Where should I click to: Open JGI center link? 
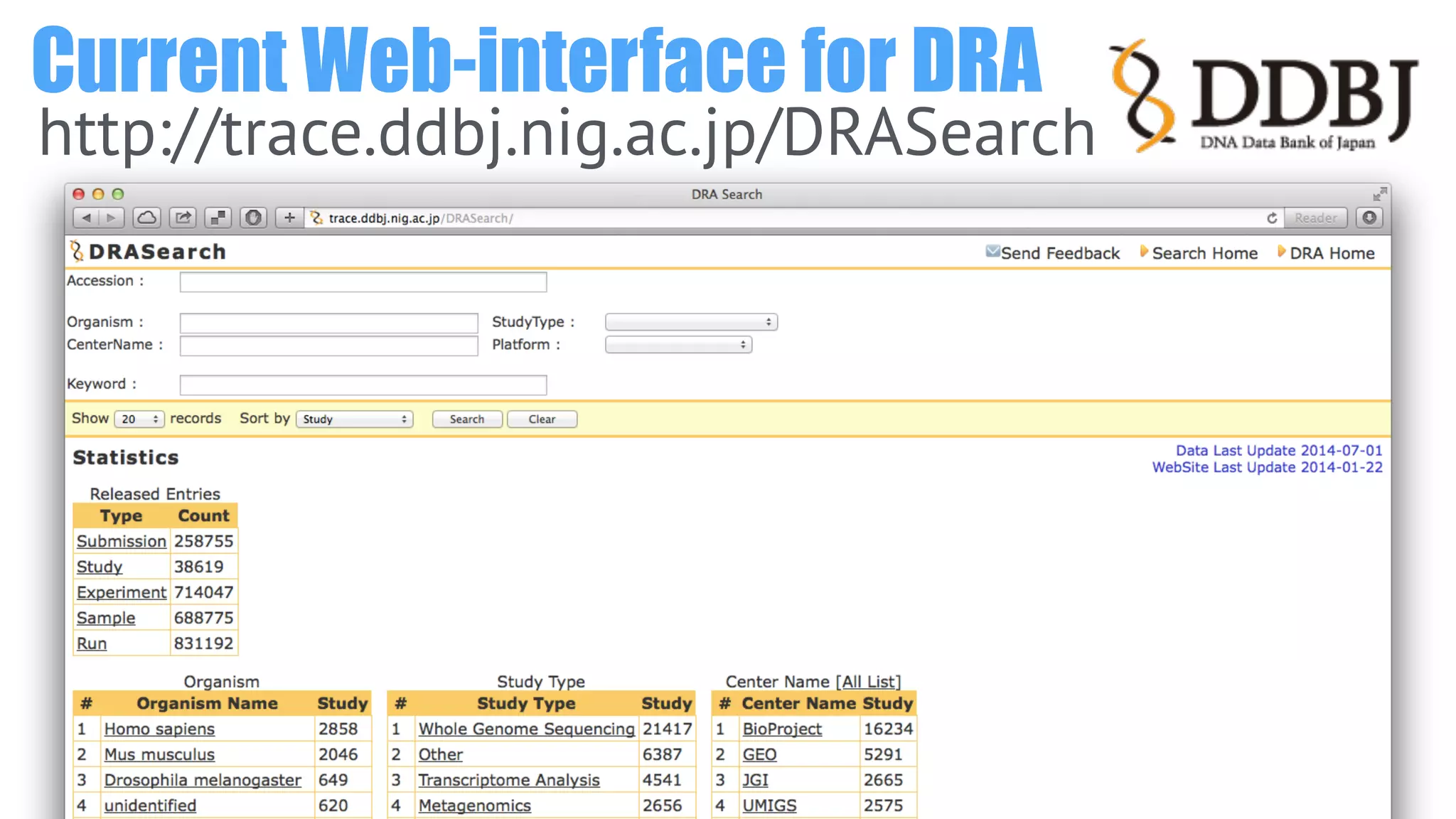tap(755, 780)
